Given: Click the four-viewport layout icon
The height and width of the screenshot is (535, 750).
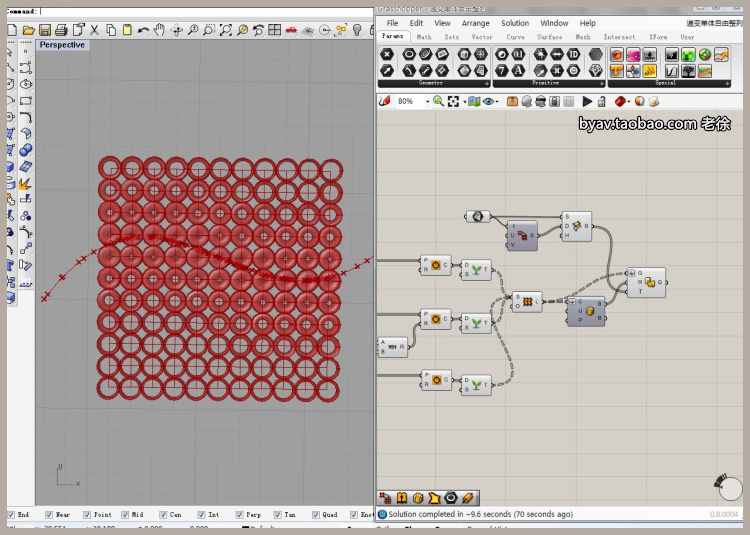Looking at the screenshot, I should pos(274,30).
